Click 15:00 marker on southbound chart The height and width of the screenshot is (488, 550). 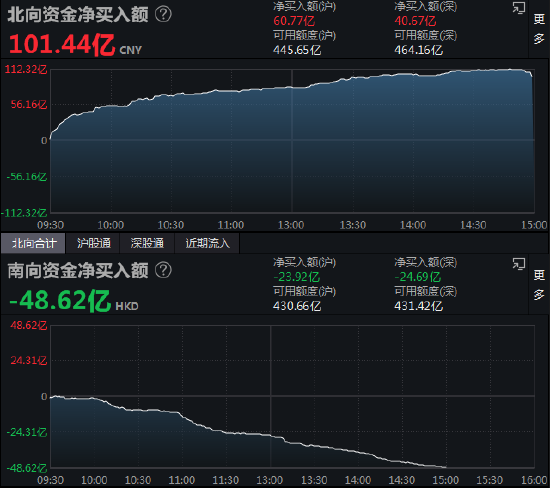(445, 480)
